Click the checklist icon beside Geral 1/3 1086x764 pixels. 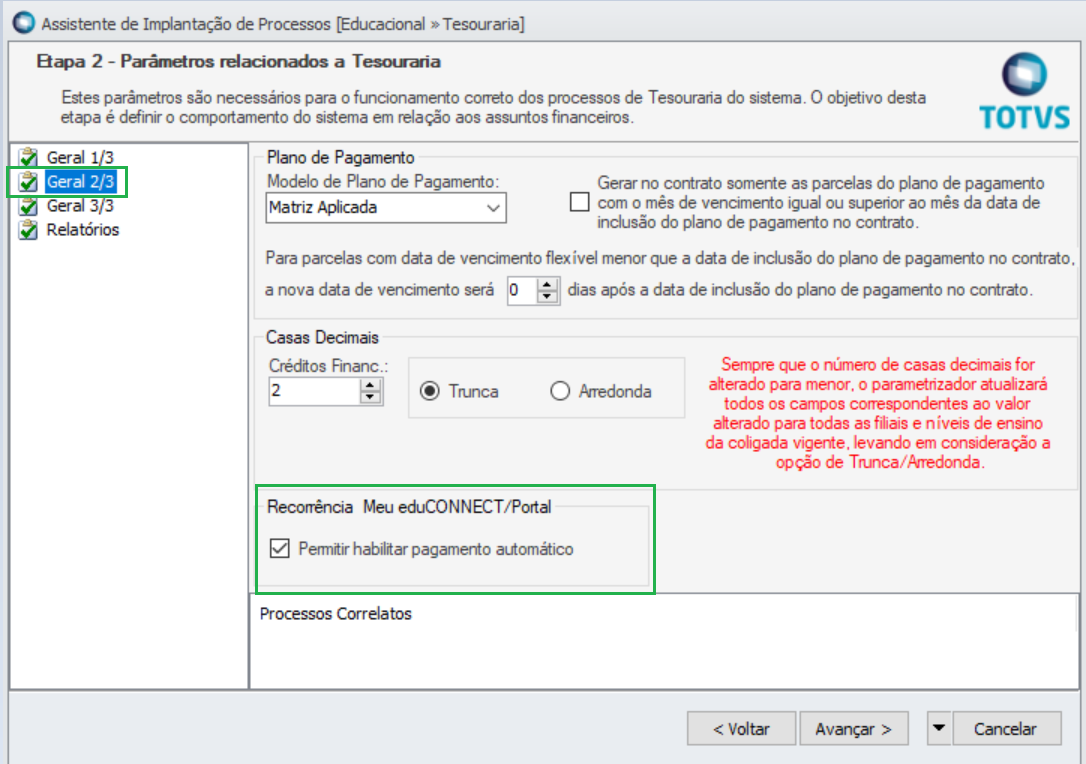click(28, 157)
